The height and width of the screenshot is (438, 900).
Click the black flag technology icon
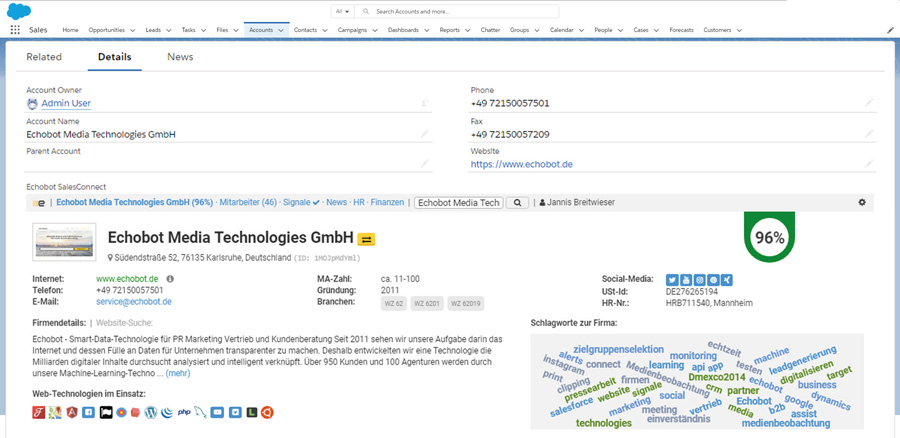point(105,412)
